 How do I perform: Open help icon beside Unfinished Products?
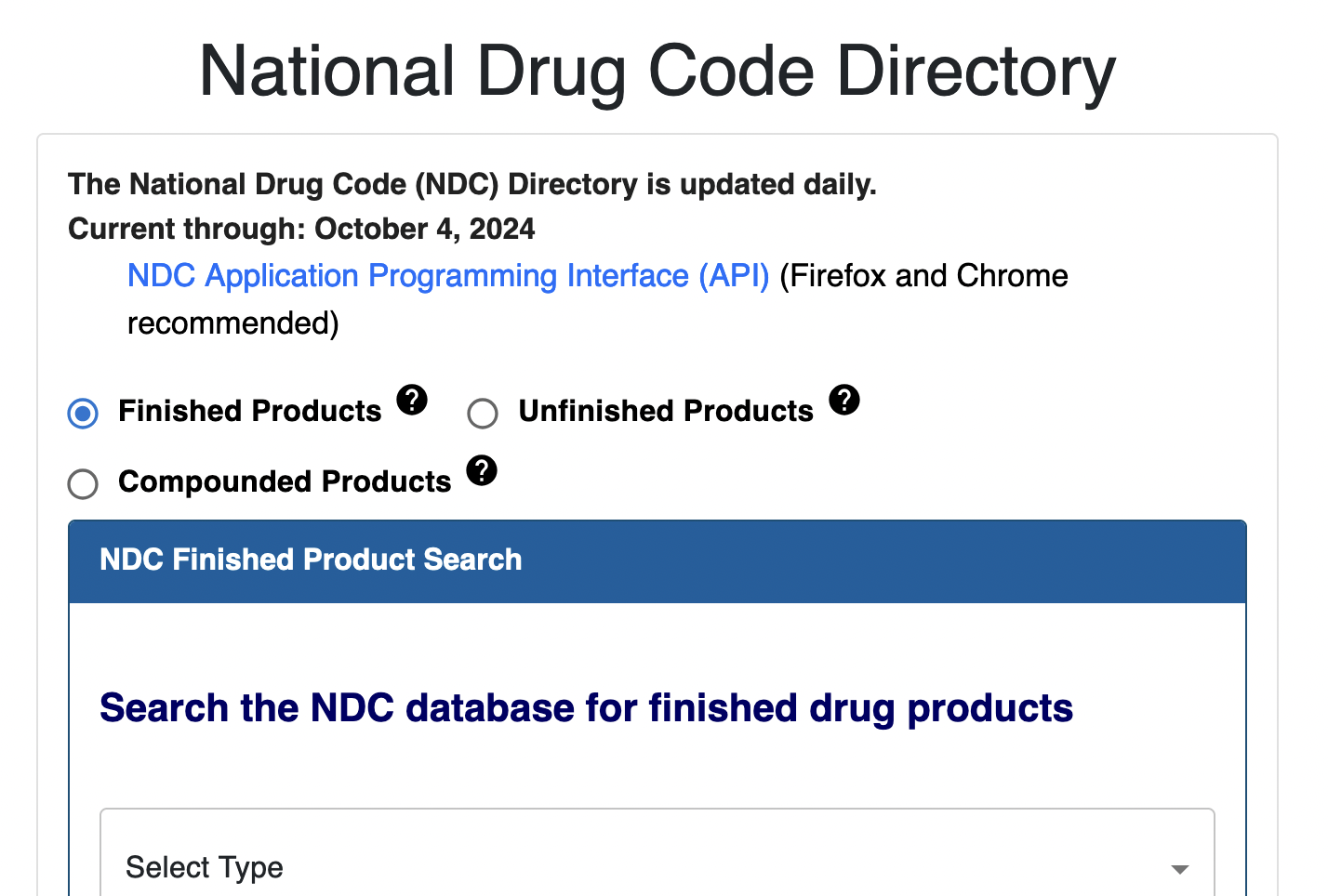[844, 400]
